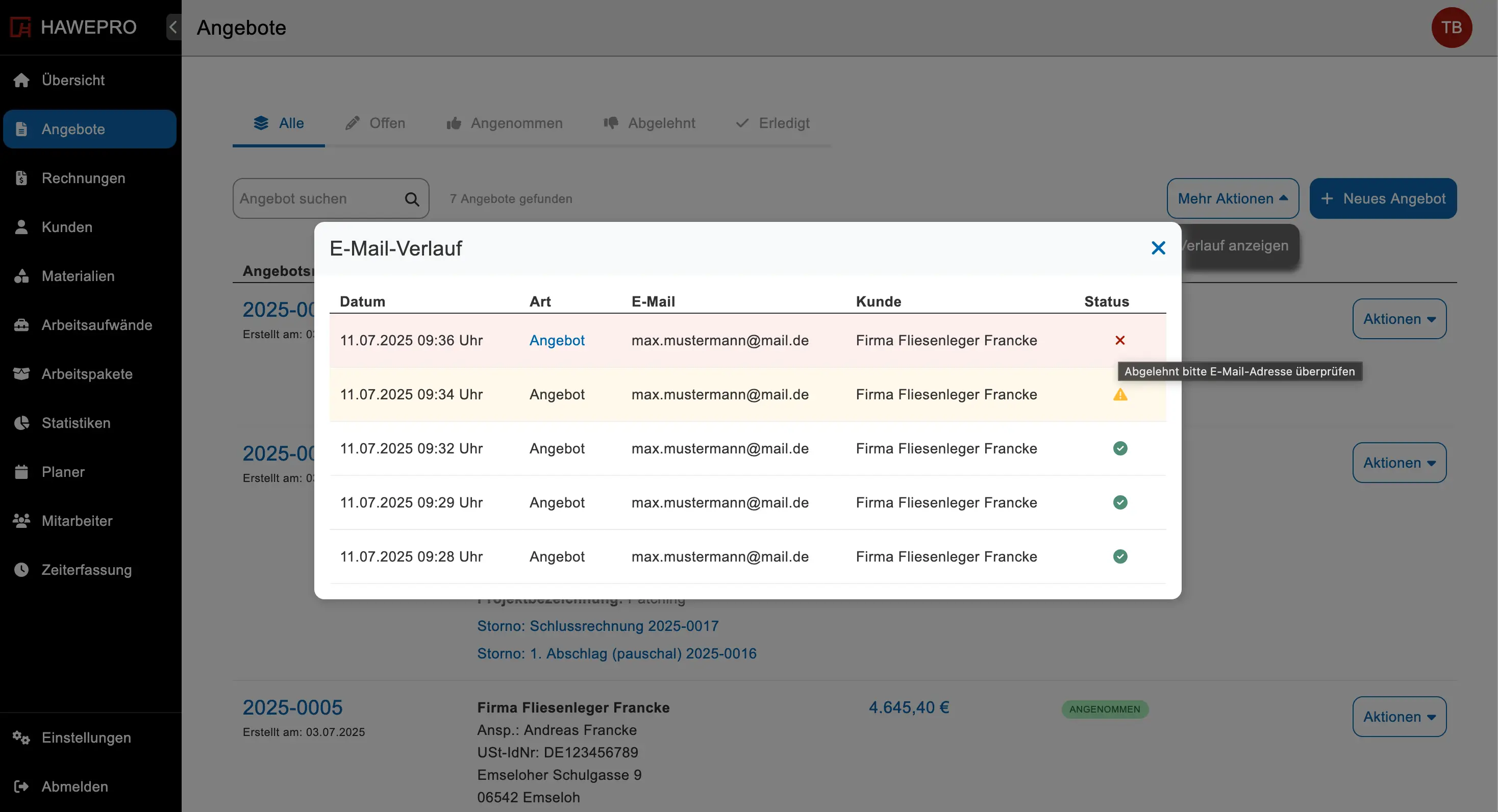Image resolution: width=1498 pixels, height=812 pixels.
Task: Click the Status column header
Action: click(1106, 301)
